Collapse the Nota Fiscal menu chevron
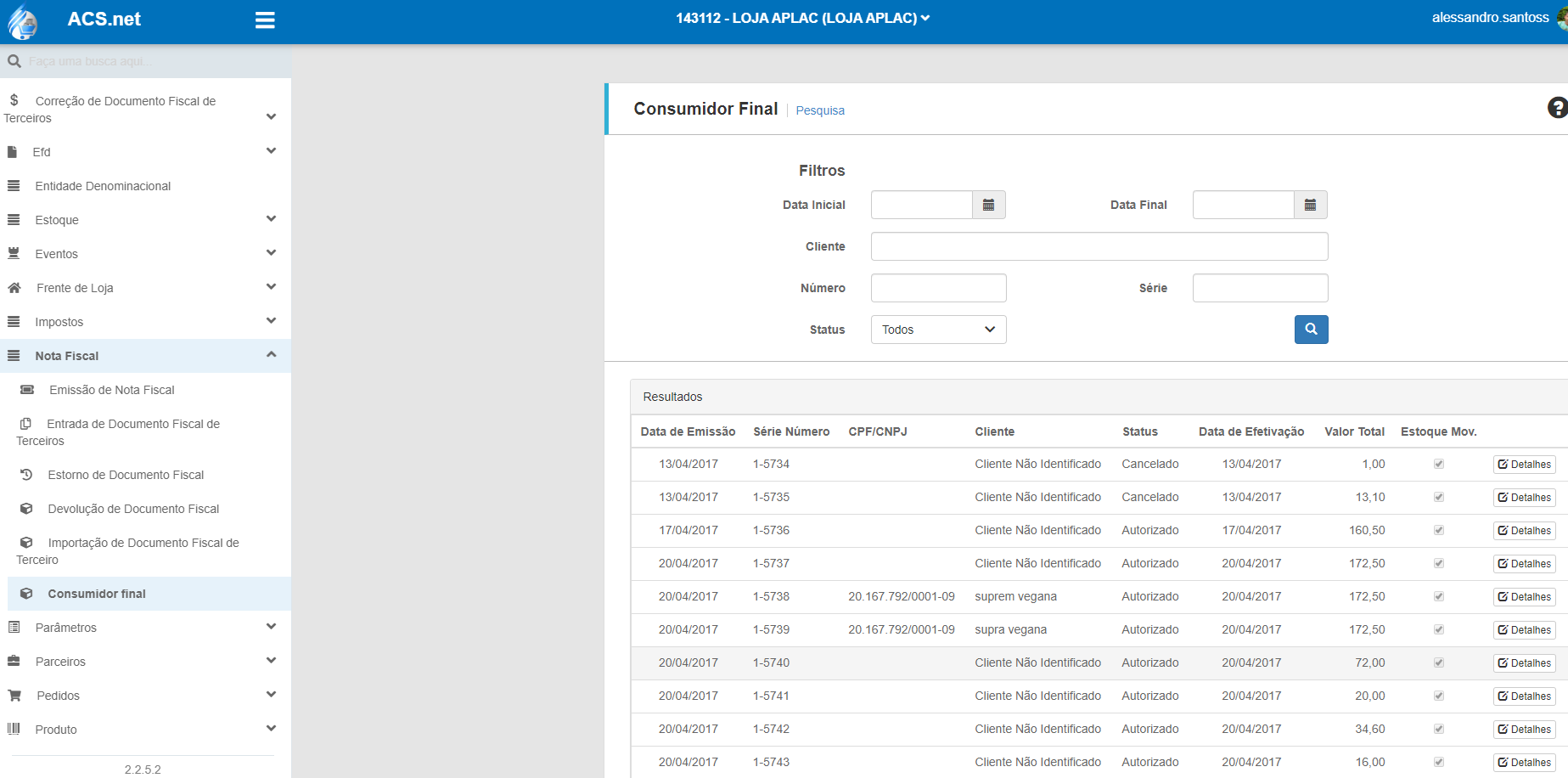The height and width of the screenshot is (778, 1568). (x=271, y=354)
